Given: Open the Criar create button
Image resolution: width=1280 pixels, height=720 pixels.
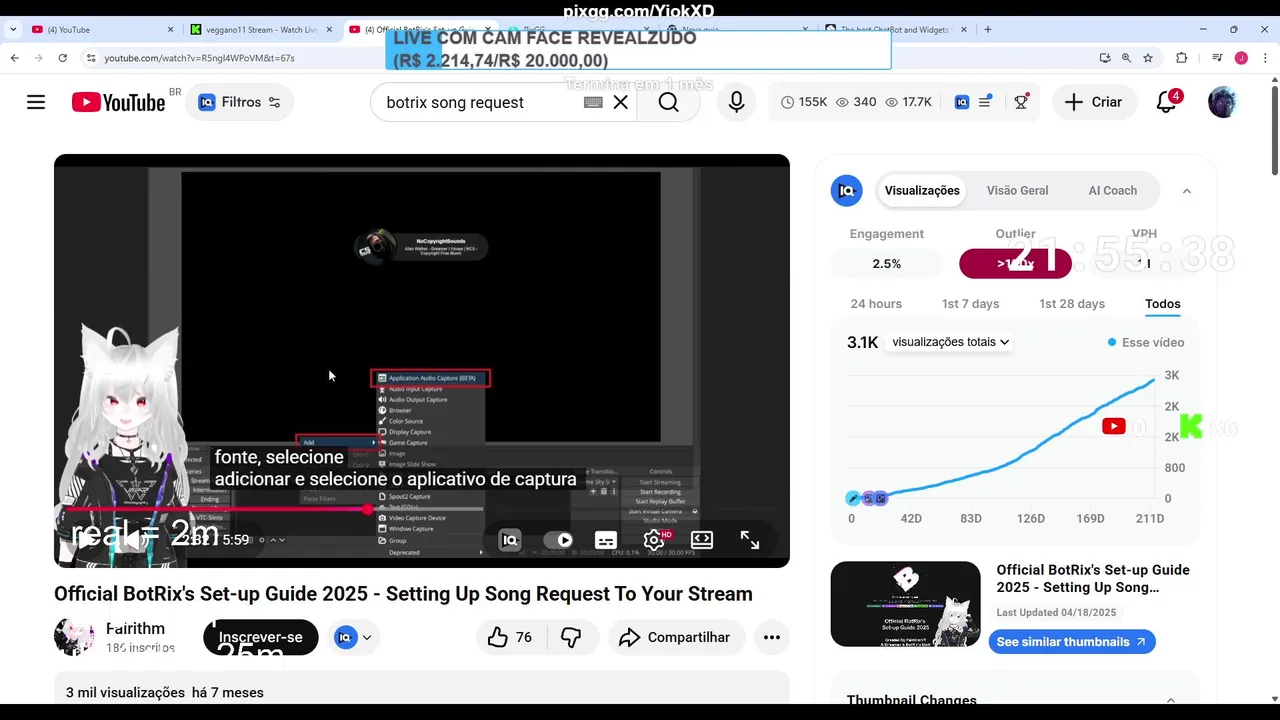Looking at the screenshot, I should [x=1093, y=102].
